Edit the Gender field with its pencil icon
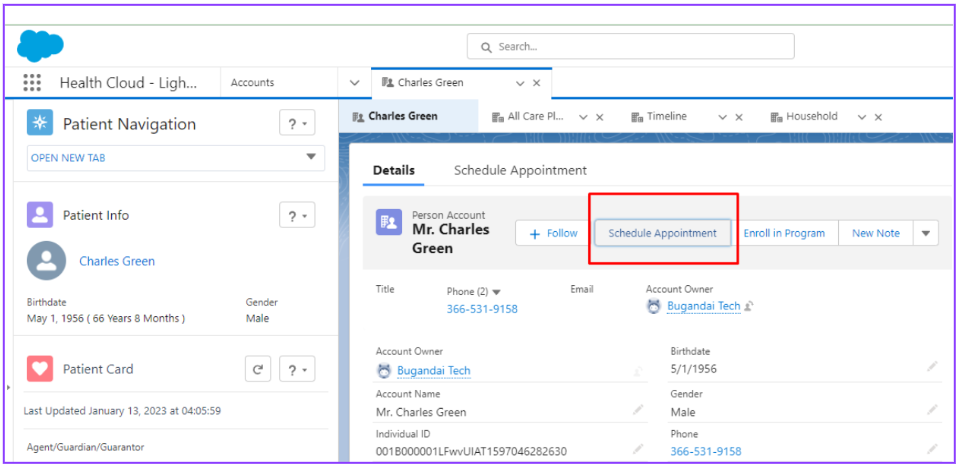Viewport: 960px width, 468px height. click(x=932, y=409)
